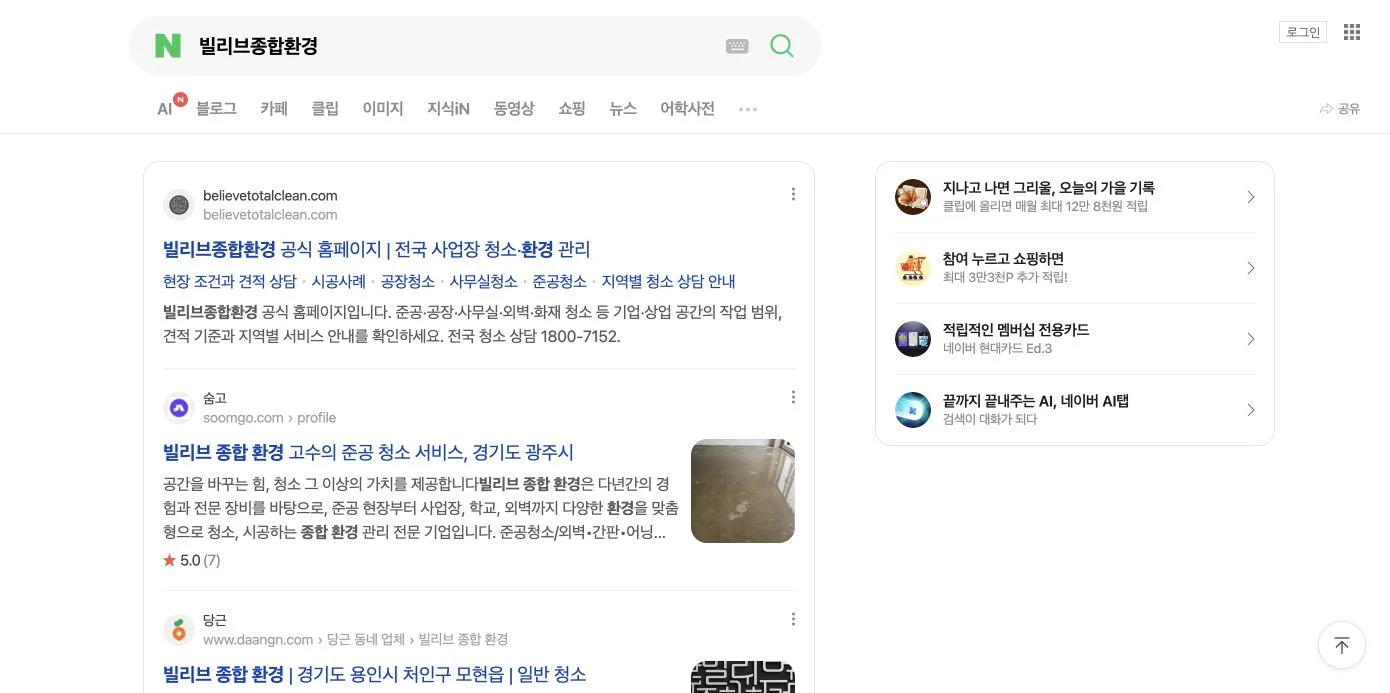1390x693 pixels.
Task: Click the 빌리브종합환경 공식 홈페이지입니다 description
Action: 472,324
